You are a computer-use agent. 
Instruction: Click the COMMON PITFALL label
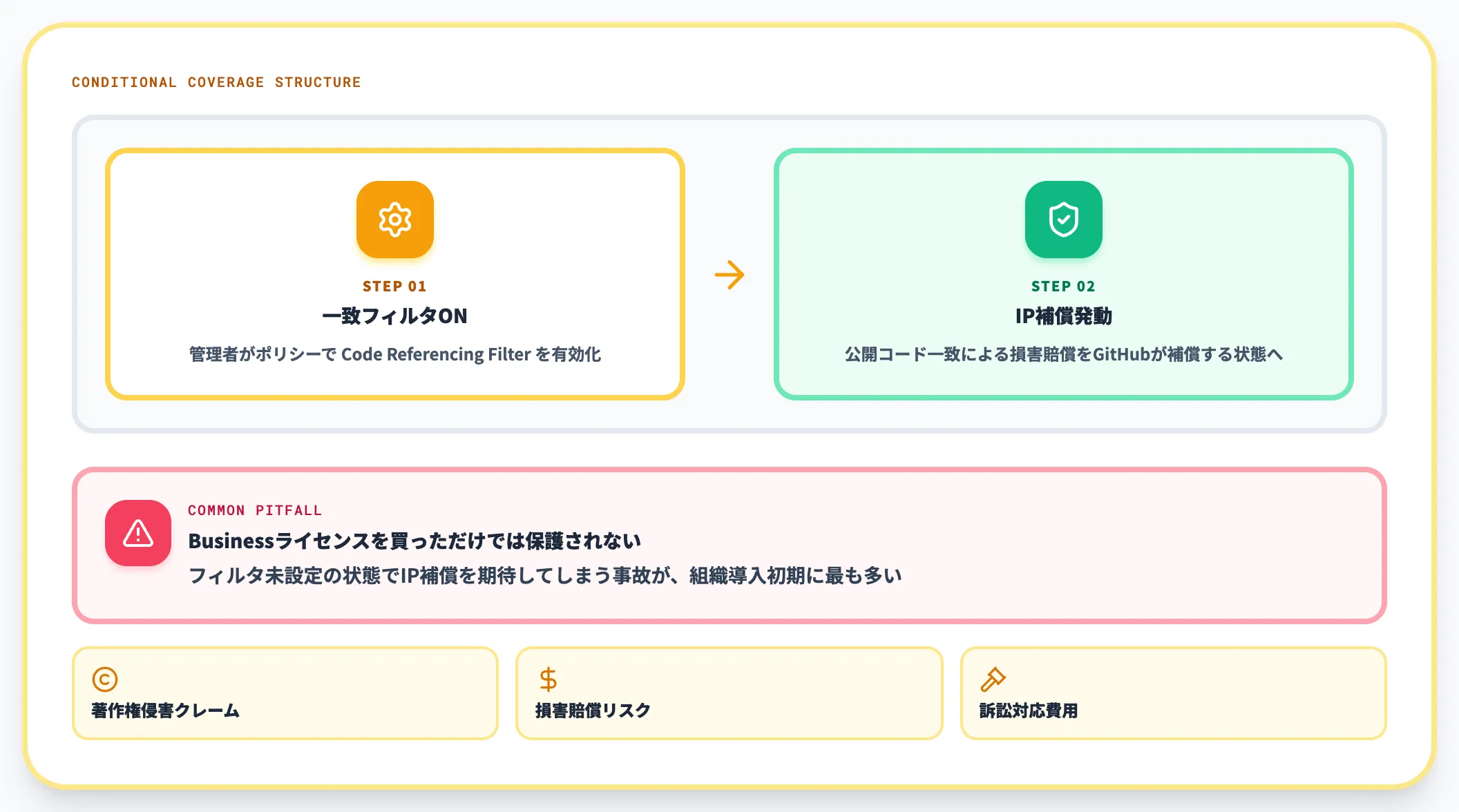point(255,510)
